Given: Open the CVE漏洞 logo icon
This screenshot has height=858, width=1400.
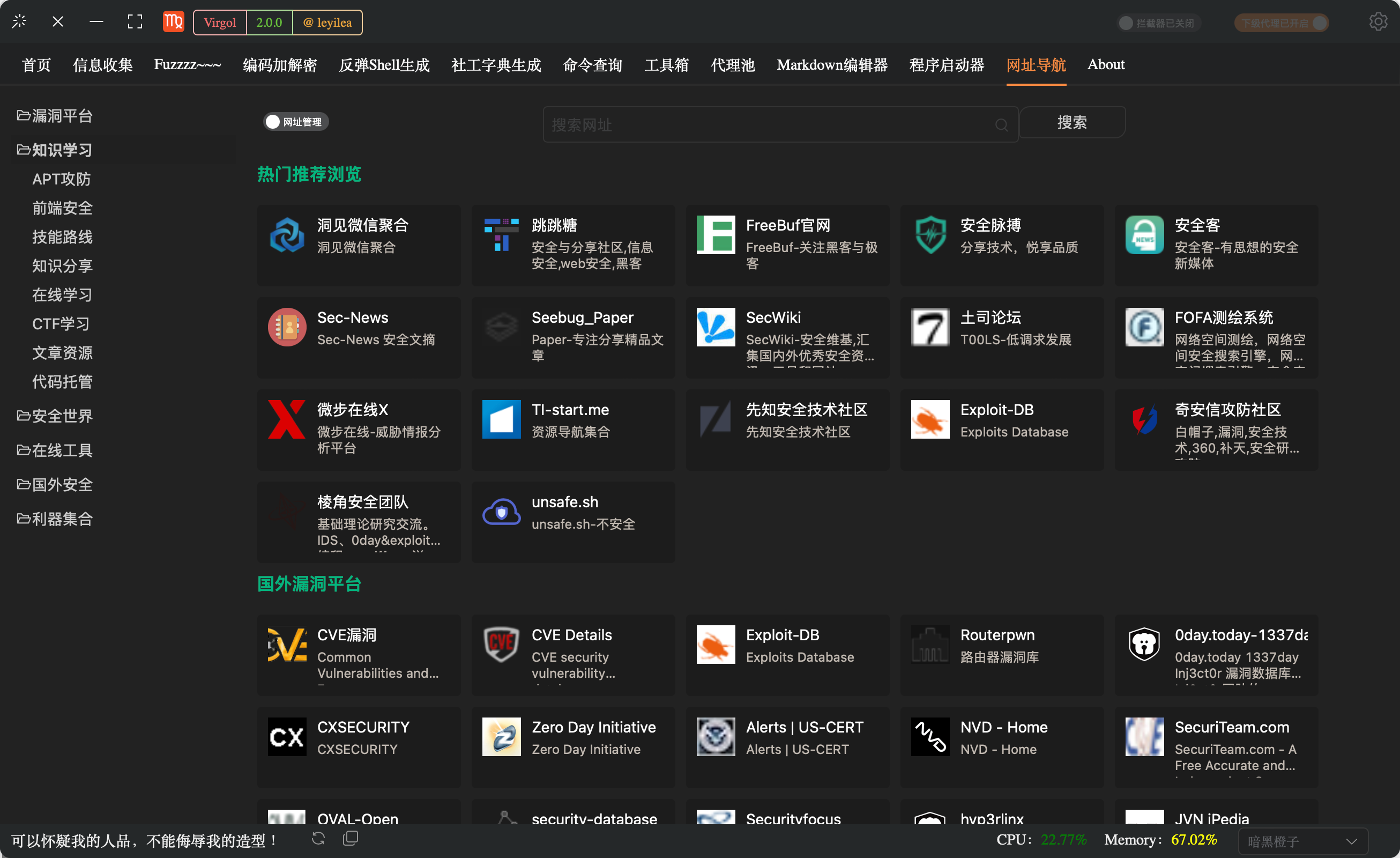Looking at the screenshot, I should click(287, 644).
